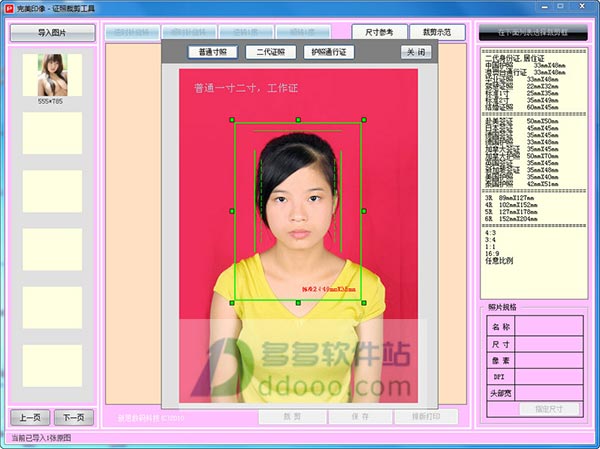
Task: Close the example panel with 关闭
Action: tap(416, 52)
